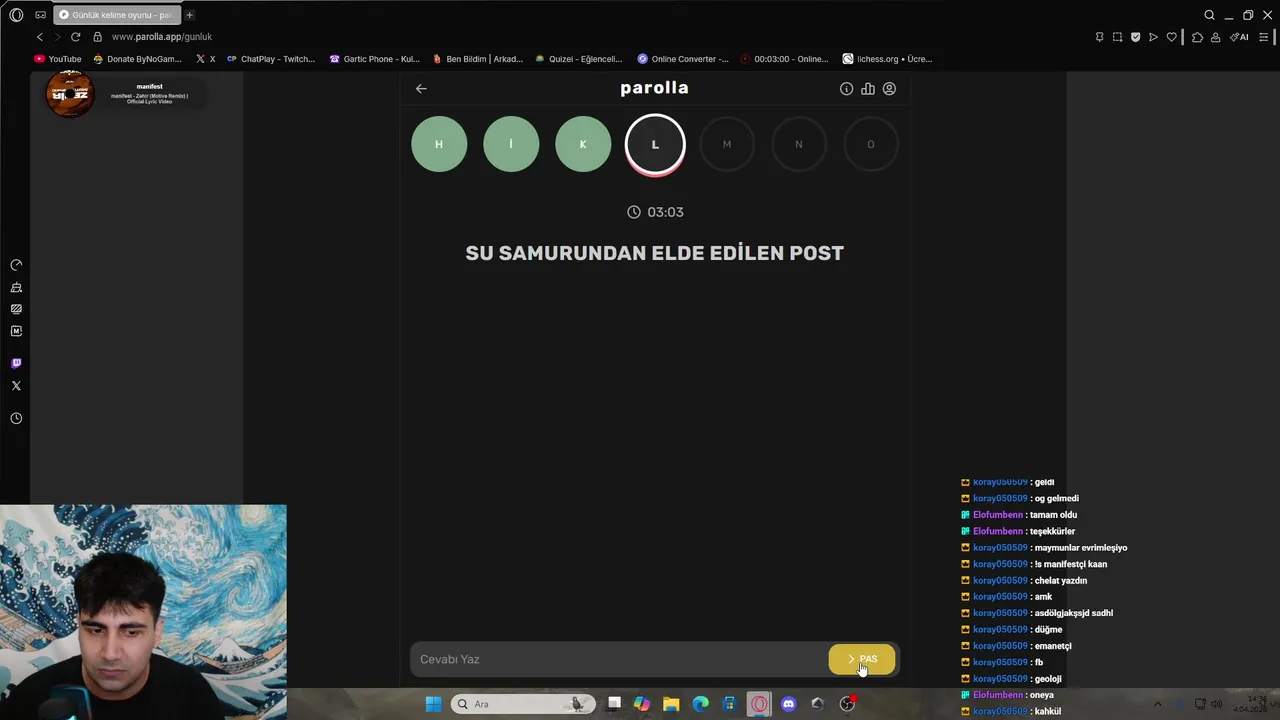Open OBS Studio from taskbar
The image size is (1280, 720).
pos(847,704)
